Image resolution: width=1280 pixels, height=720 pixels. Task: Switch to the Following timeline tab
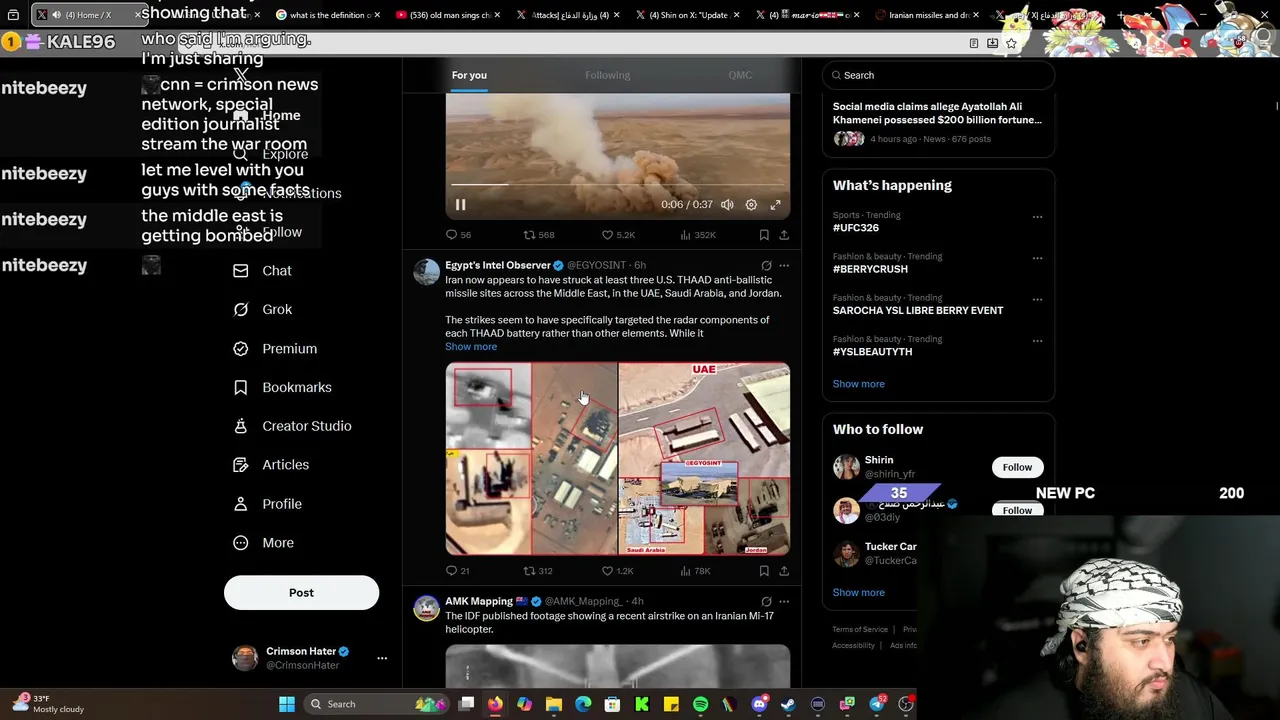pos(608,75)
